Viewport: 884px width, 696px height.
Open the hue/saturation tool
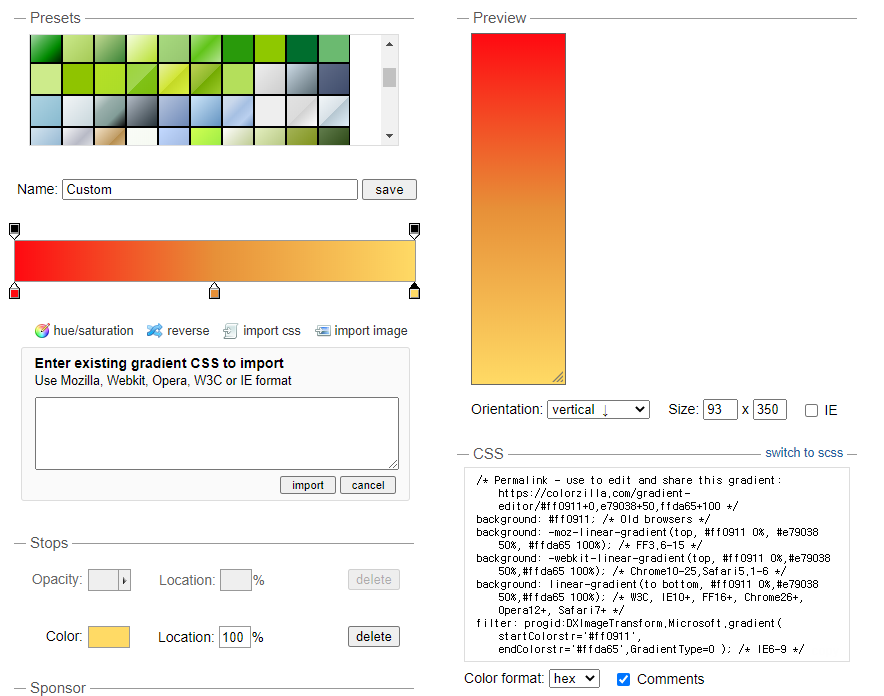pos(84,331)
